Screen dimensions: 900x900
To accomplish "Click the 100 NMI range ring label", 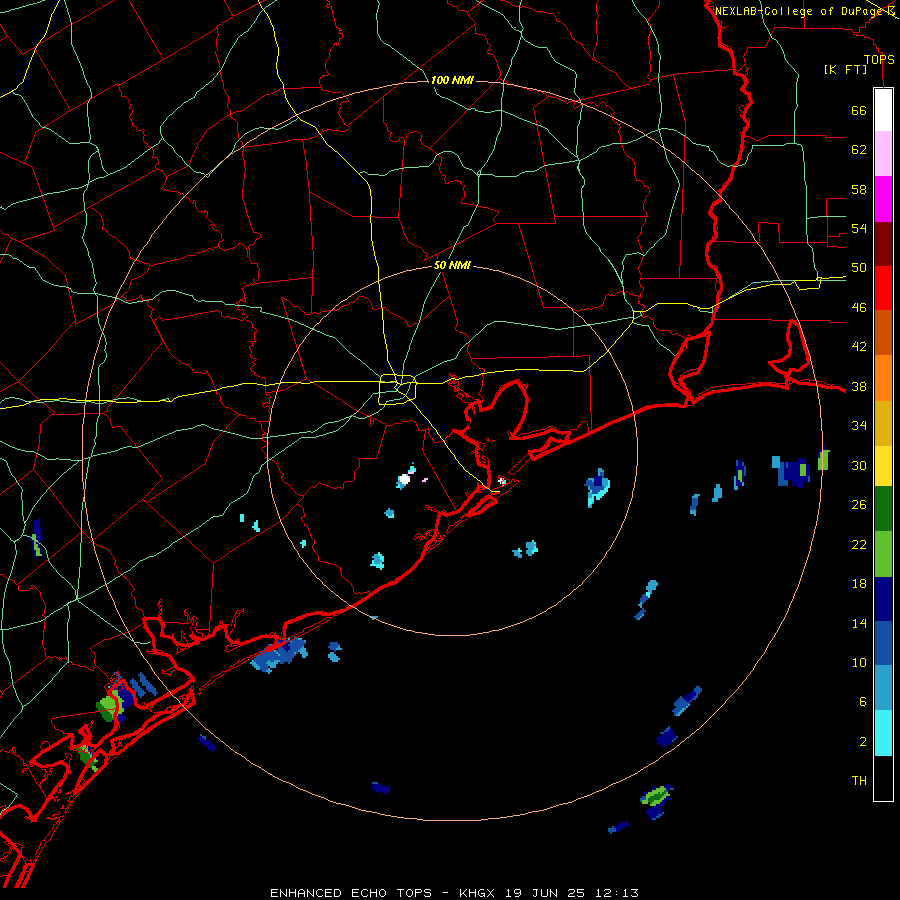I will [452, 80].
